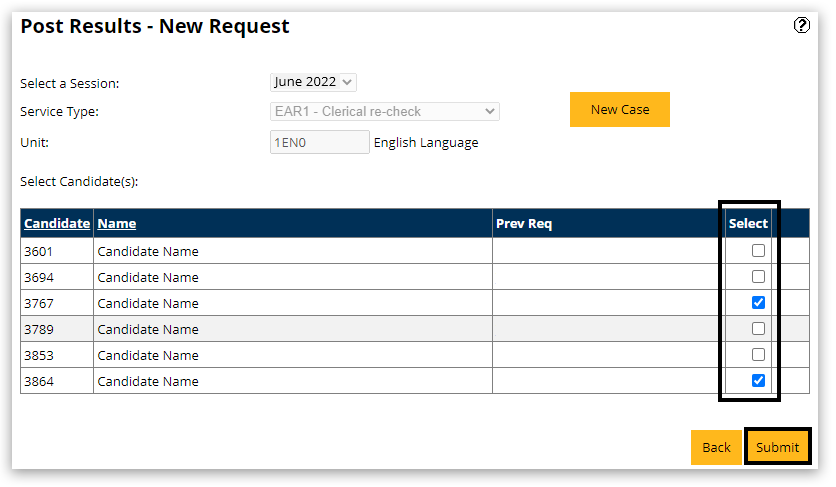Viewport: 836px width, 487px height.
Task: Go Back using the Back button
Action: pyautogui.click(x=716, y=447)
